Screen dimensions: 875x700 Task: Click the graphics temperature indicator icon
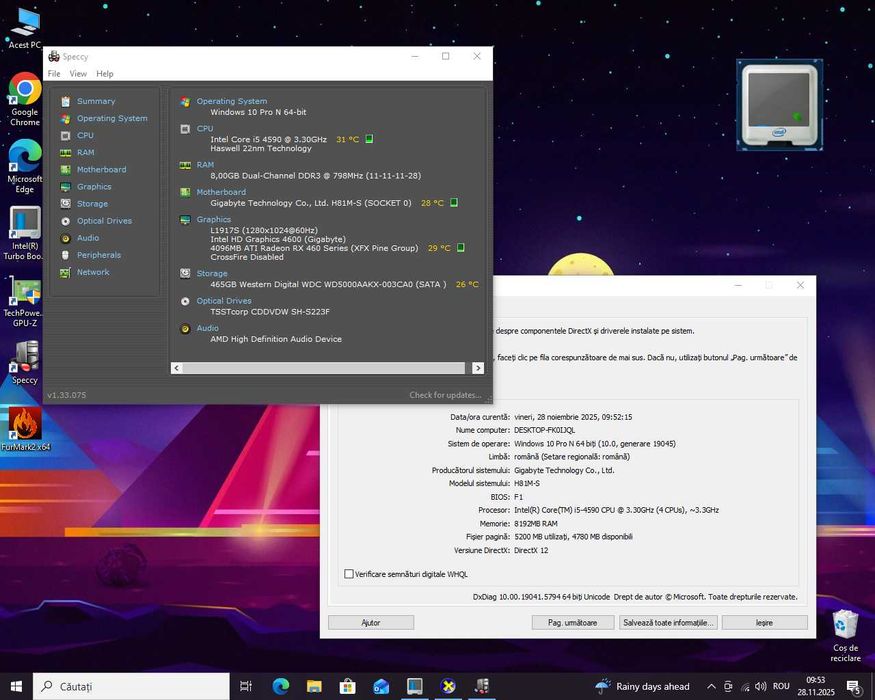tap(461, 248)
